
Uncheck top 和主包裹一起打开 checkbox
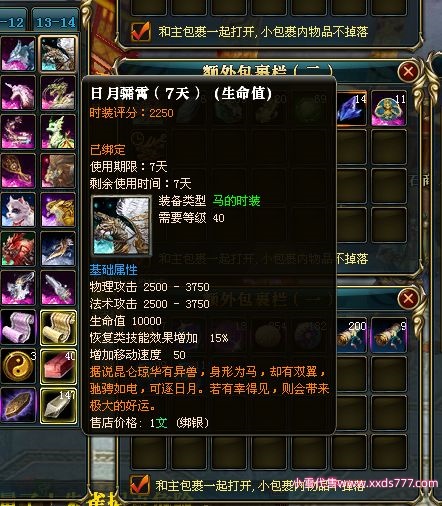(x=140, y=31)
